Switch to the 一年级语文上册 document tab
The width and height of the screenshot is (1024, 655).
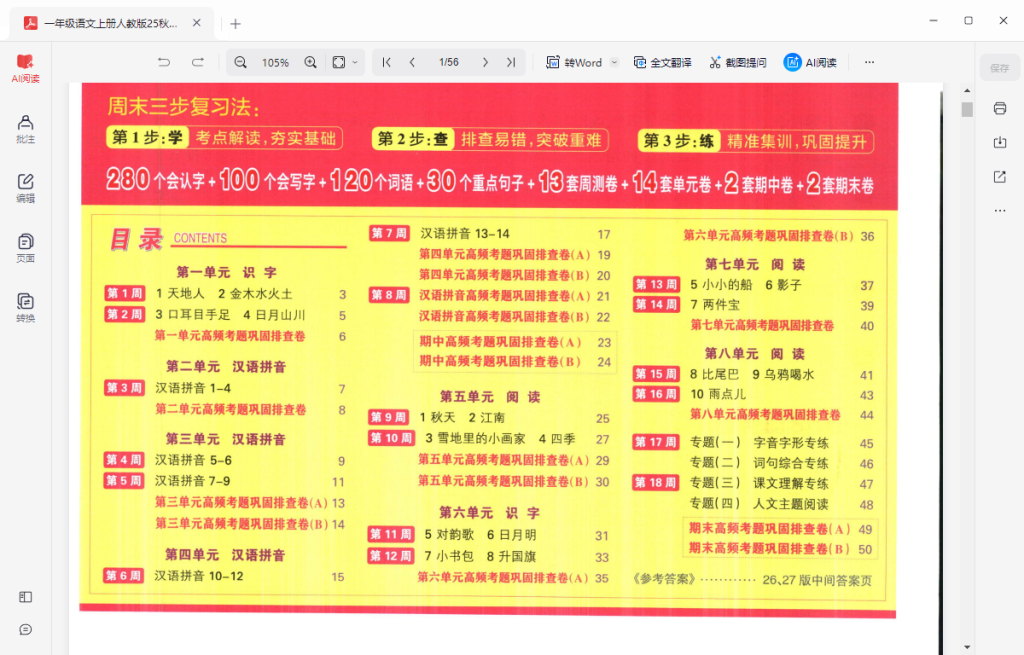tap(110, 22)
